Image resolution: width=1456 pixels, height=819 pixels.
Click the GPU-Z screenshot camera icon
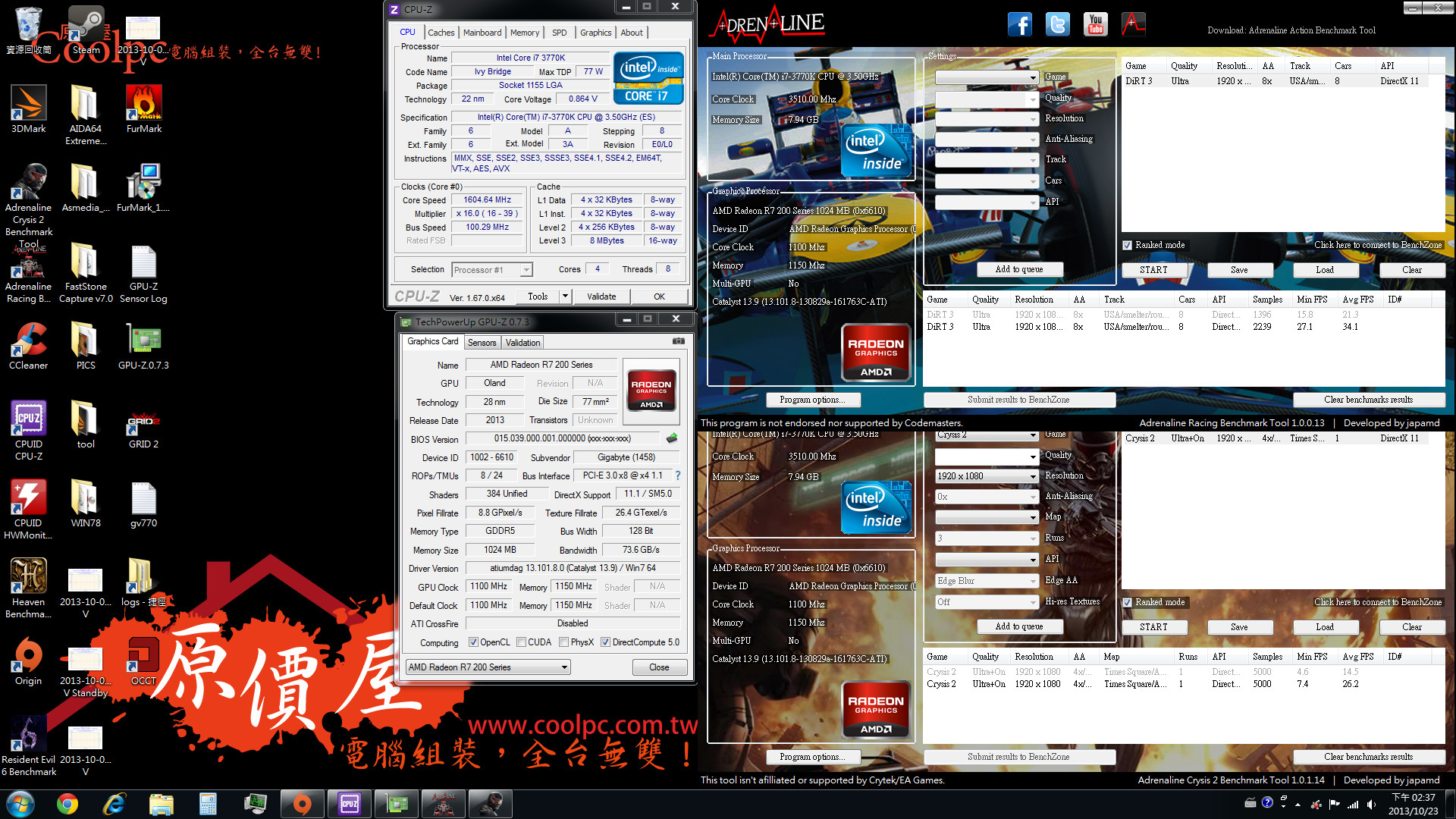click(678, 341)
